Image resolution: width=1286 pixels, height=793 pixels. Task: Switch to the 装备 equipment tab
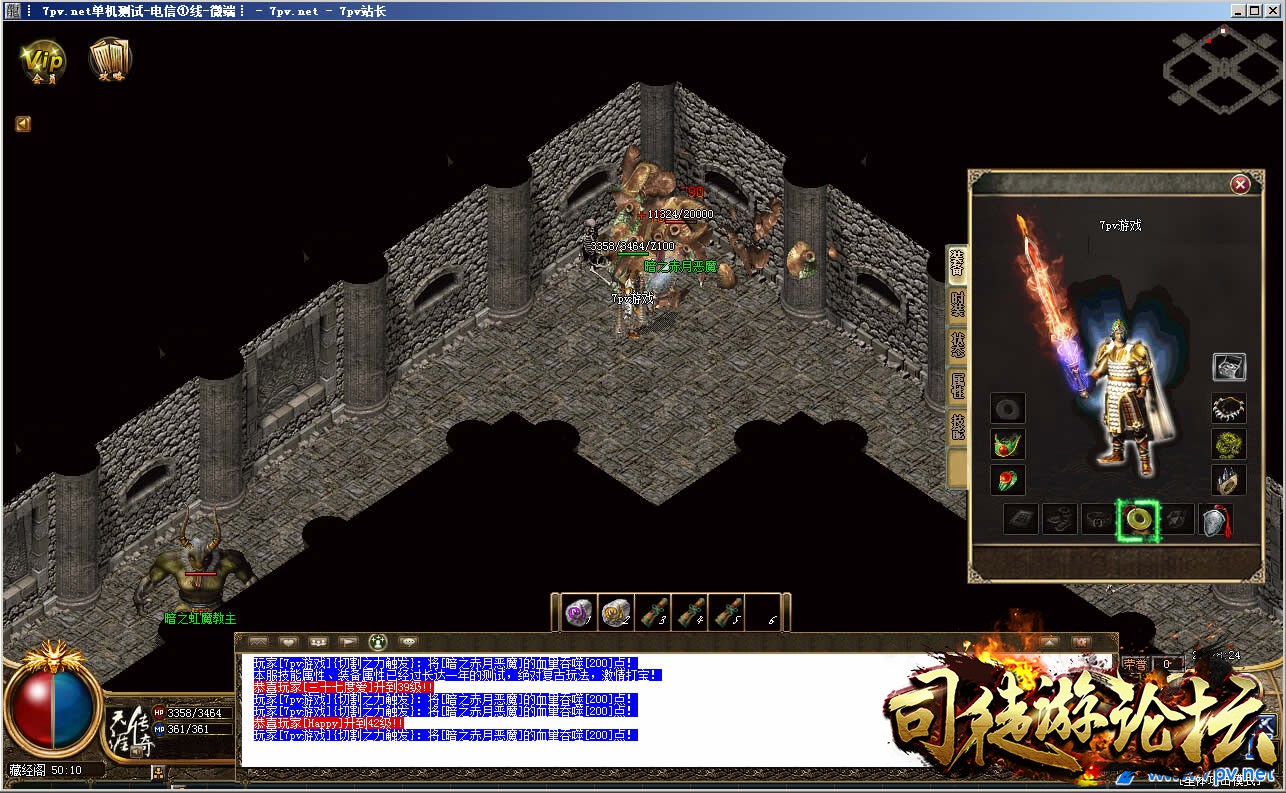pyautogui.click(x=957, y=264)
